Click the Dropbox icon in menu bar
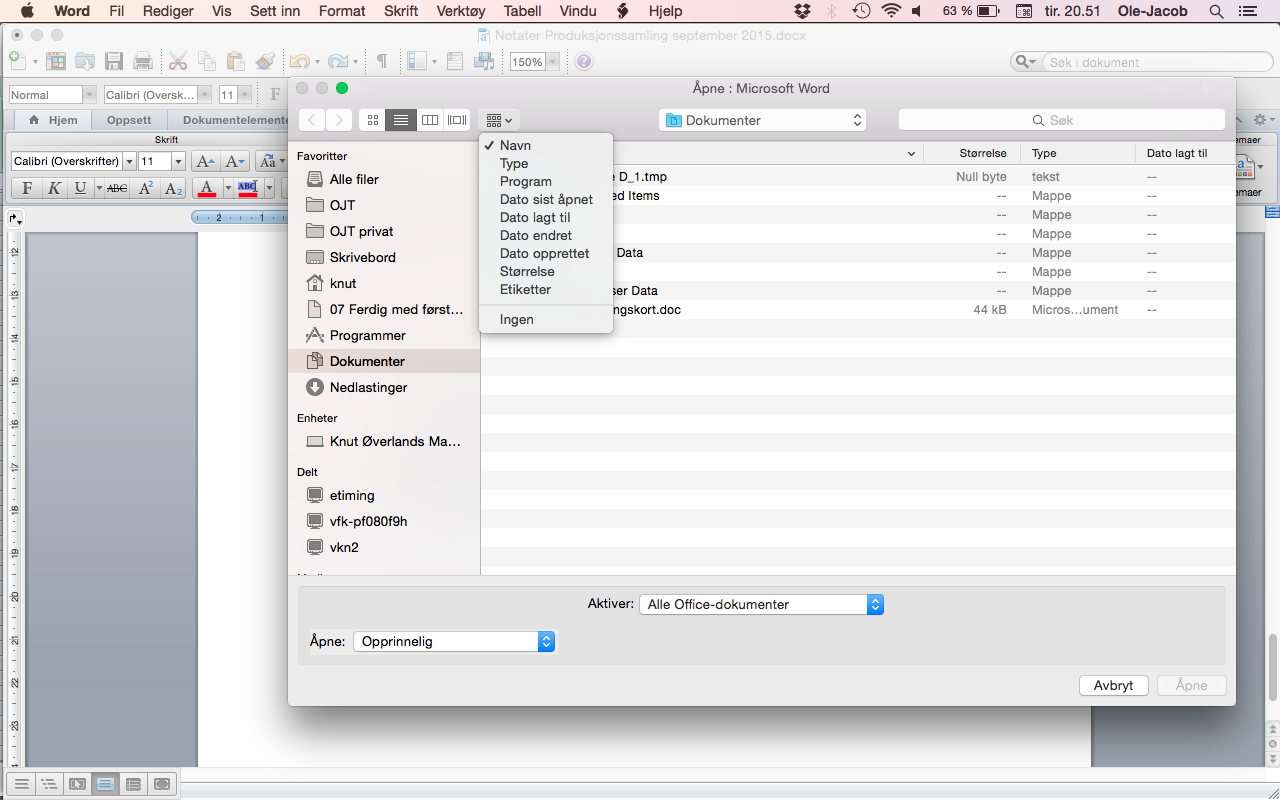This screenshot has width=1280, height=800. point(803,11)
